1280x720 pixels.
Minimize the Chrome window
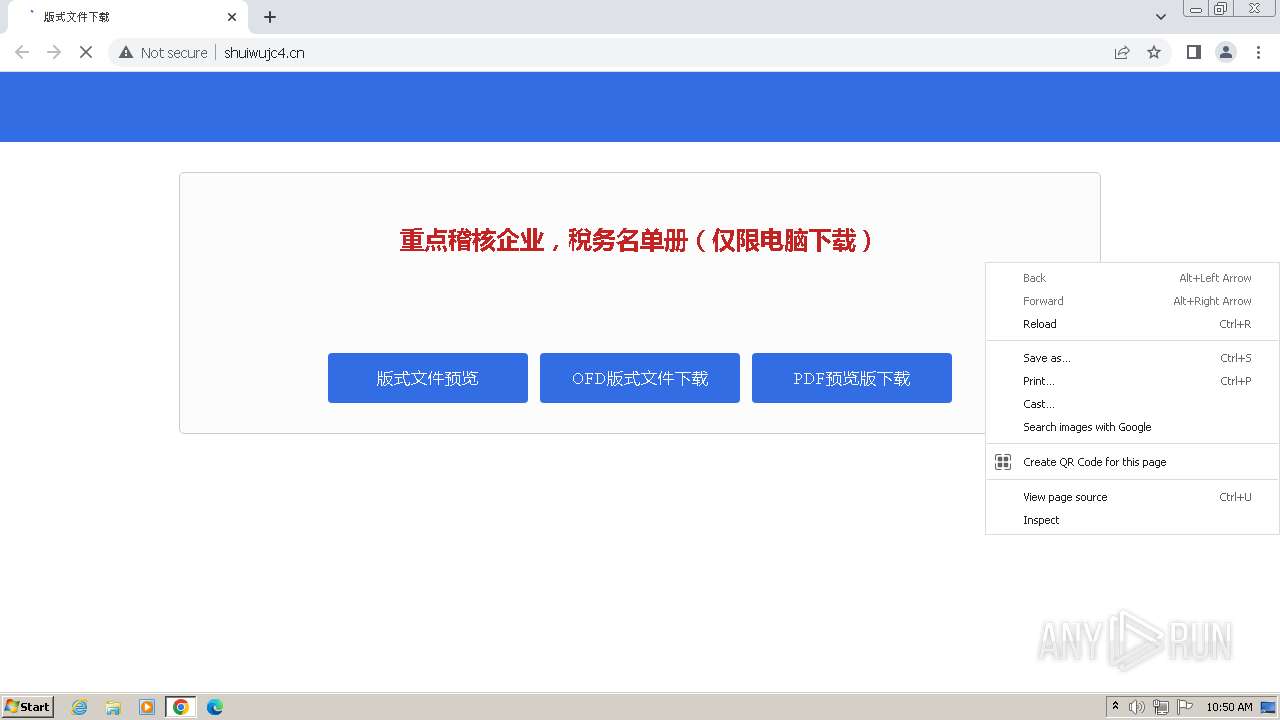1195,9
